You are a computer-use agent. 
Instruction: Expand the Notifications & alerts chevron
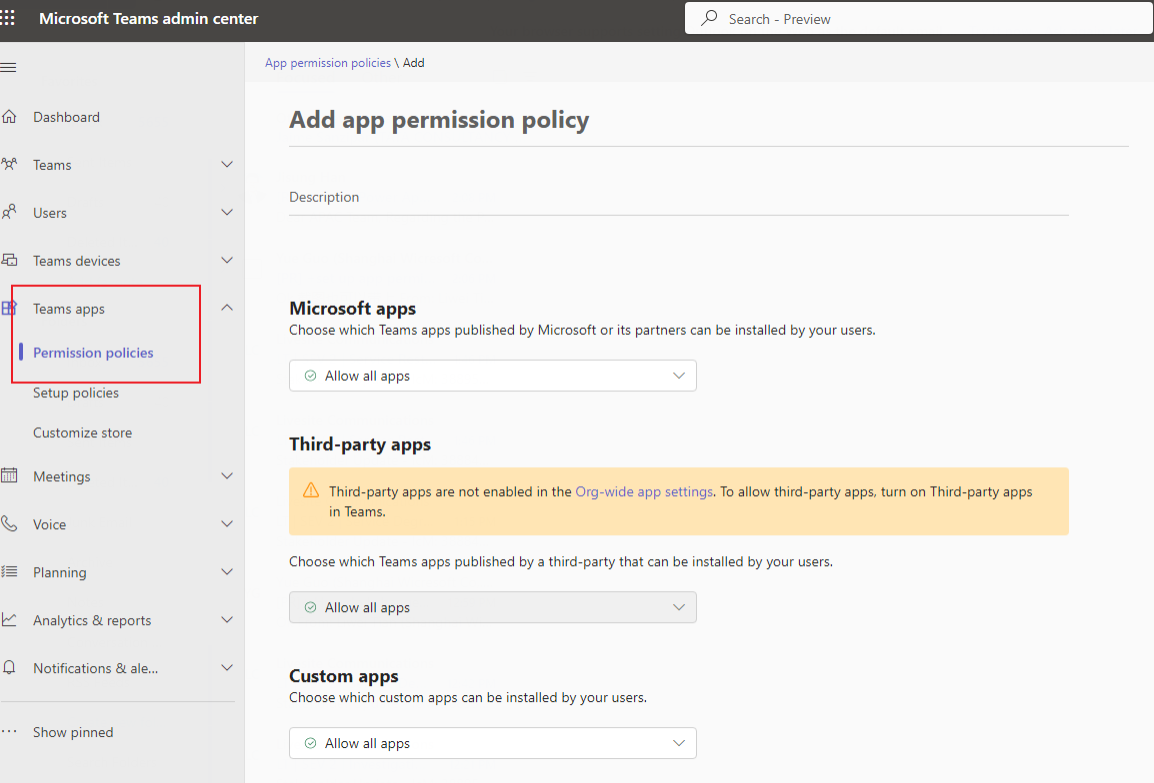[227, 667]
